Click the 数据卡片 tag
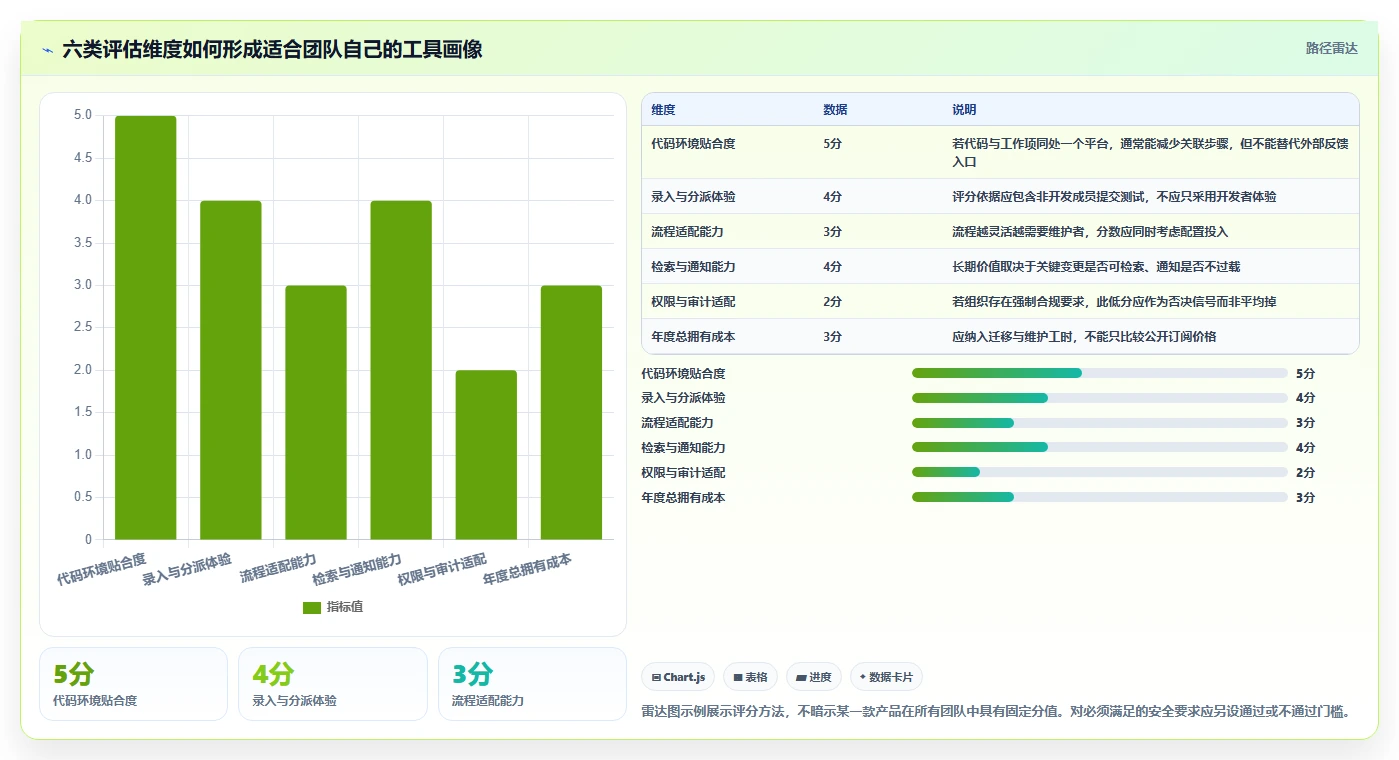 tap(886, 677)
